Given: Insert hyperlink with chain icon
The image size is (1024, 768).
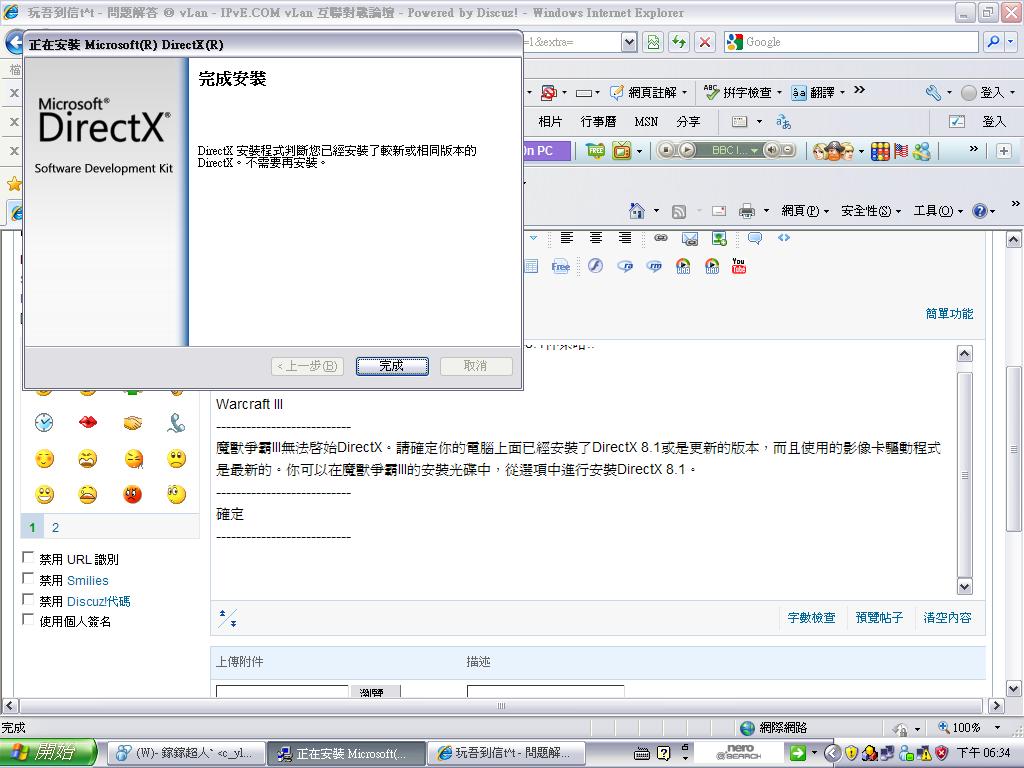Looking at the screenshot, I should click(661, 238).
